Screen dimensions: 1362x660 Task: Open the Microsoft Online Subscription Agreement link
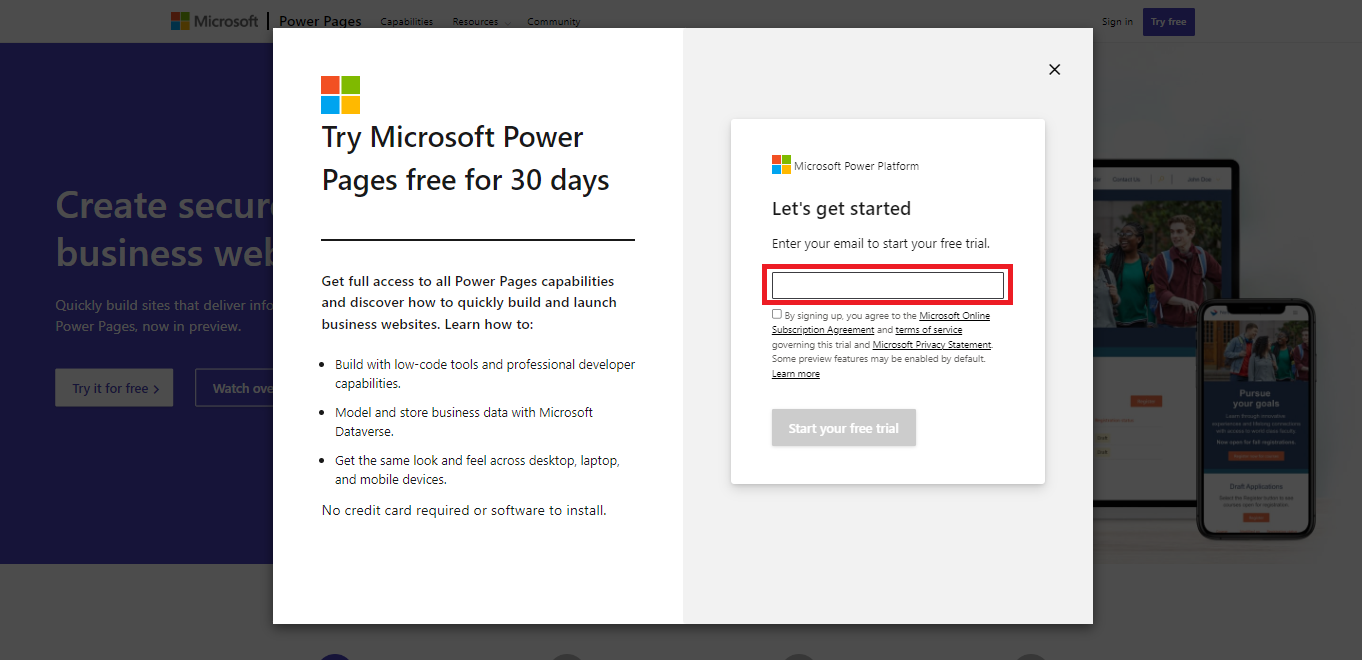954,316
